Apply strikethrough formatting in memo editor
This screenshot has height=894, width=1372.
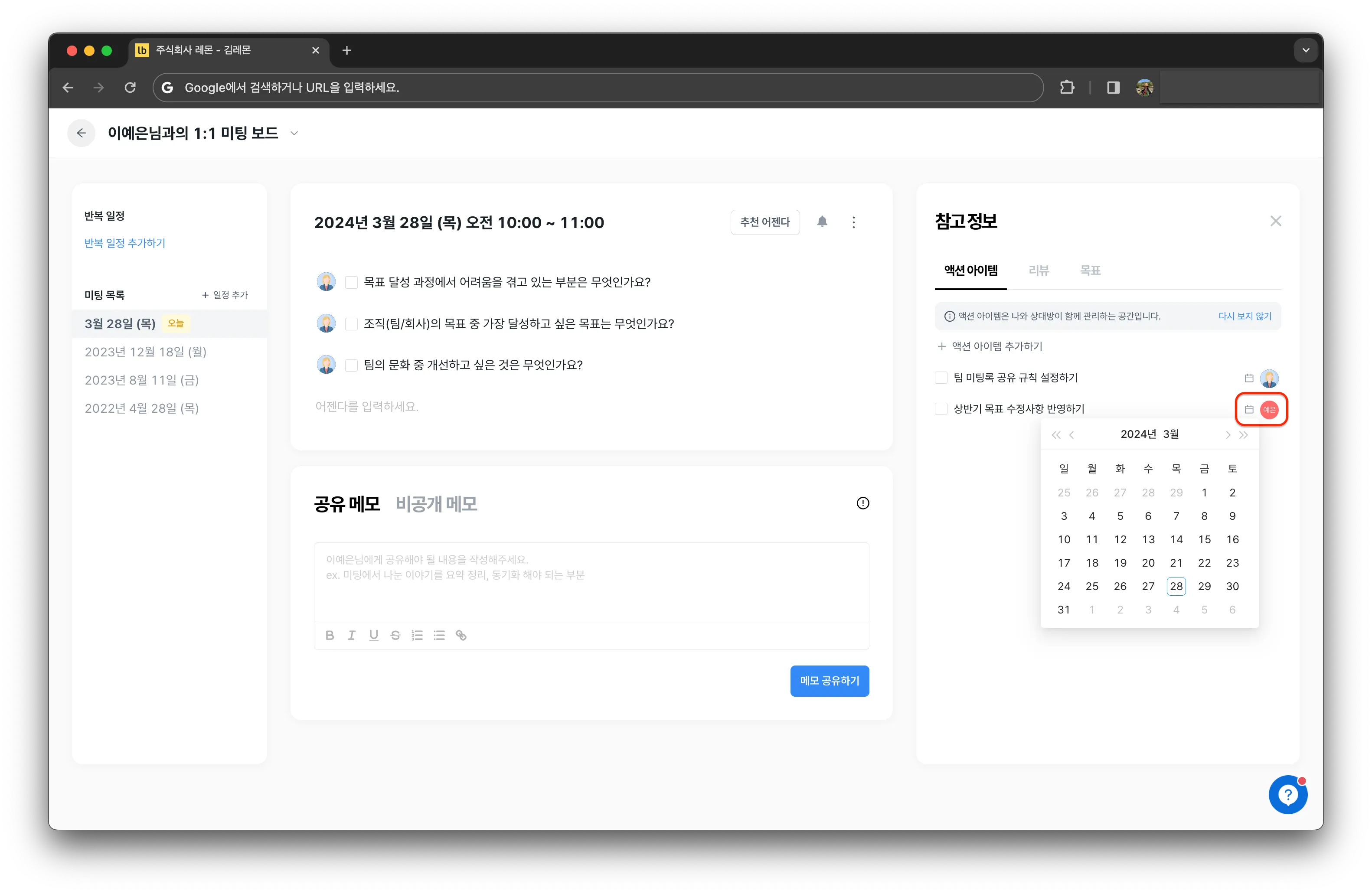tap(395, 635)
